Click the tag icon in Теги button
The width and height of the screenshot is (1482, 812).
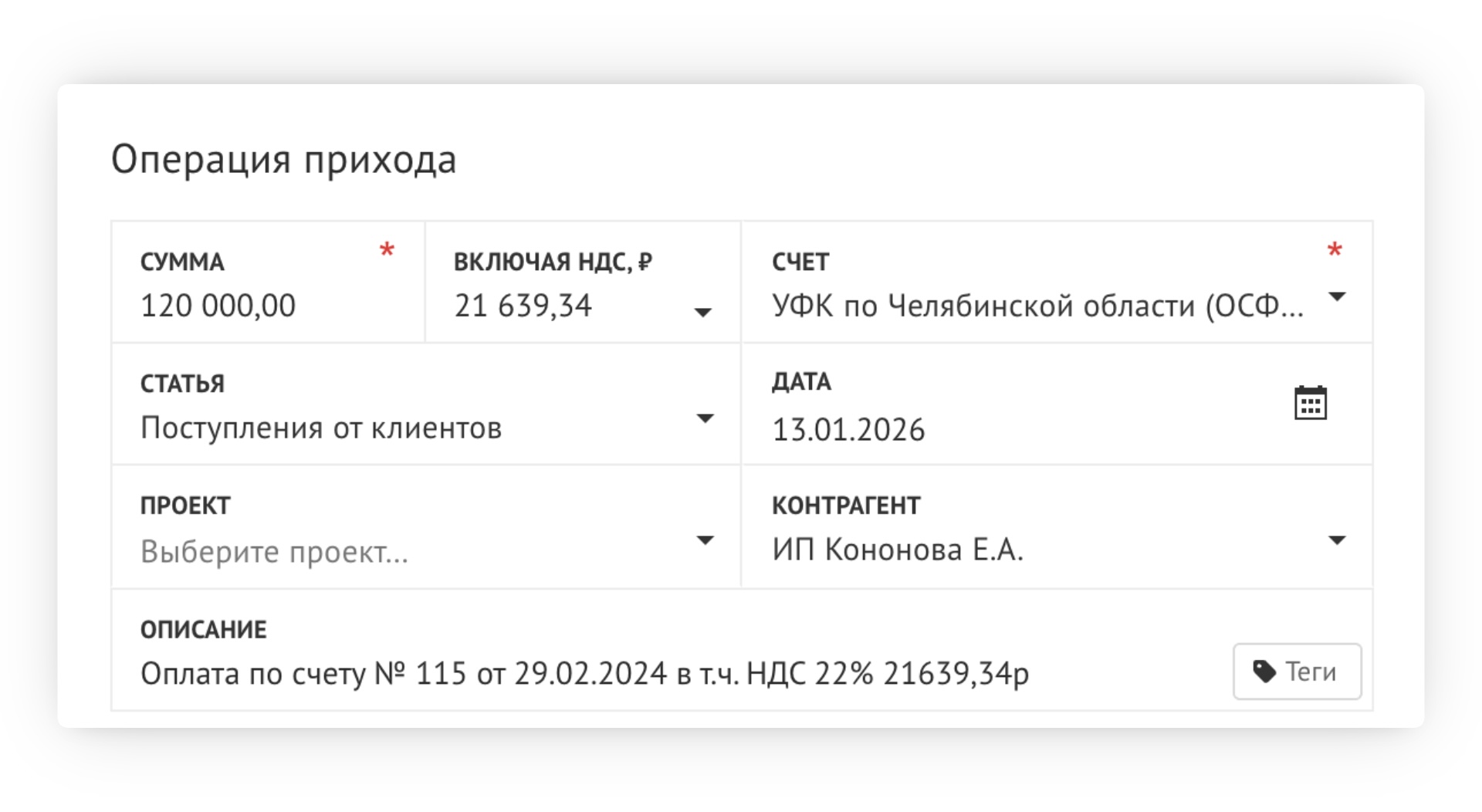1264,672
